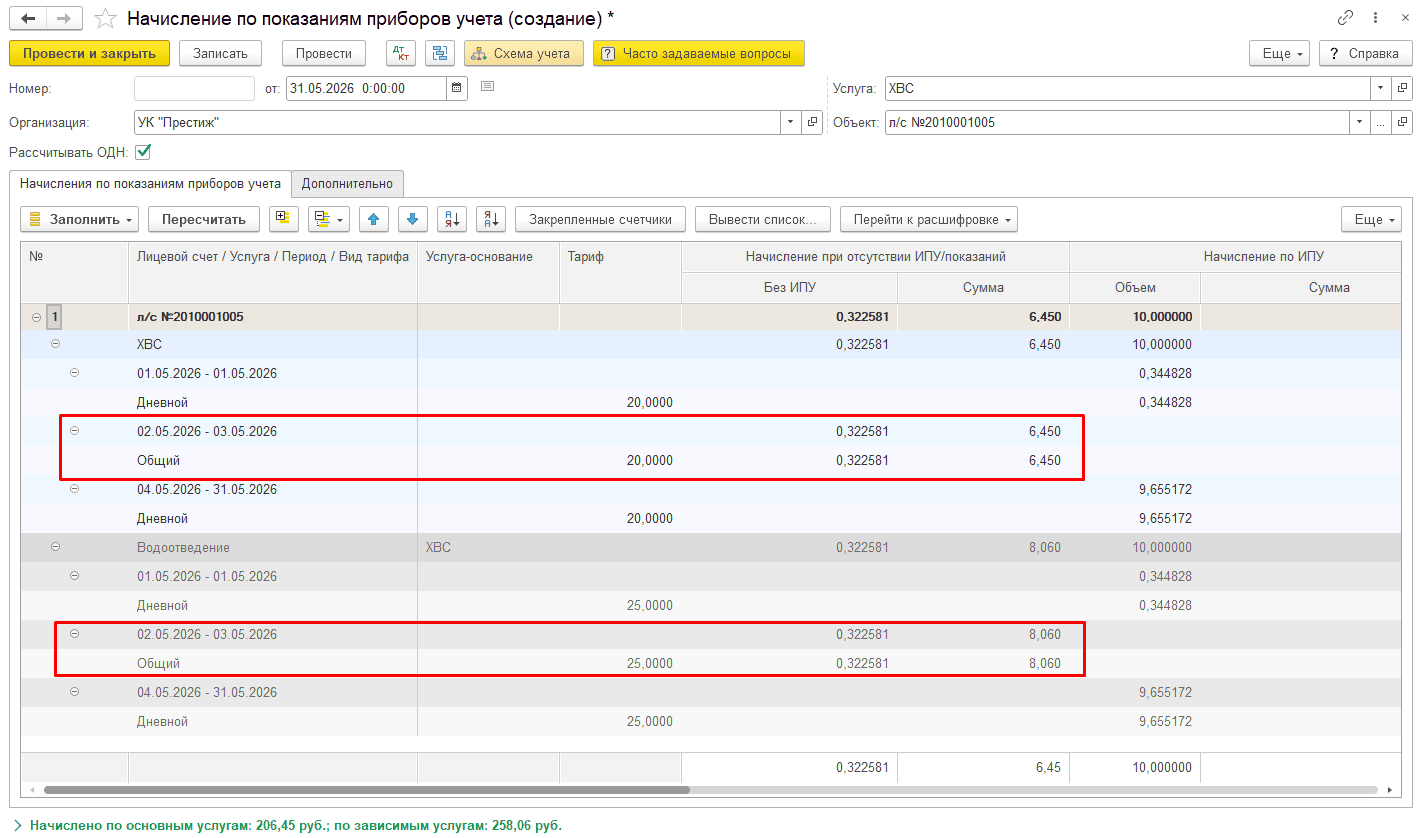Move row down with blue arrow
The image size is (1423, 838).
pyautogui.click(x=413, y=219)
